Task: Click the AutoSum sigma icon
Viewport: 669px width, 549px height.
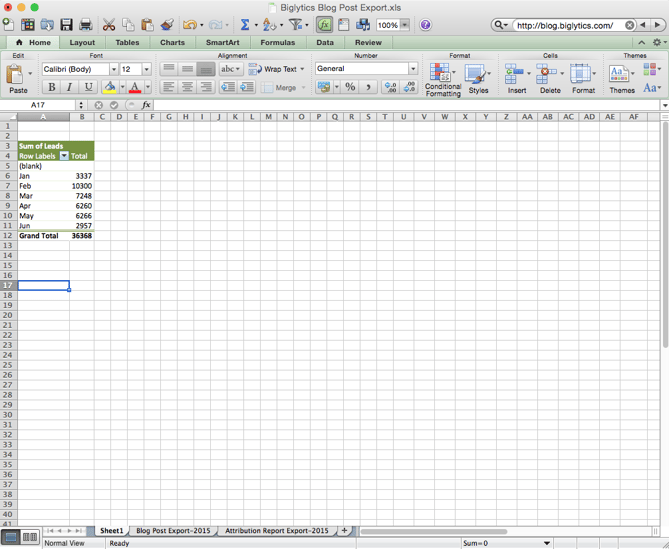Action: point(245,25)
